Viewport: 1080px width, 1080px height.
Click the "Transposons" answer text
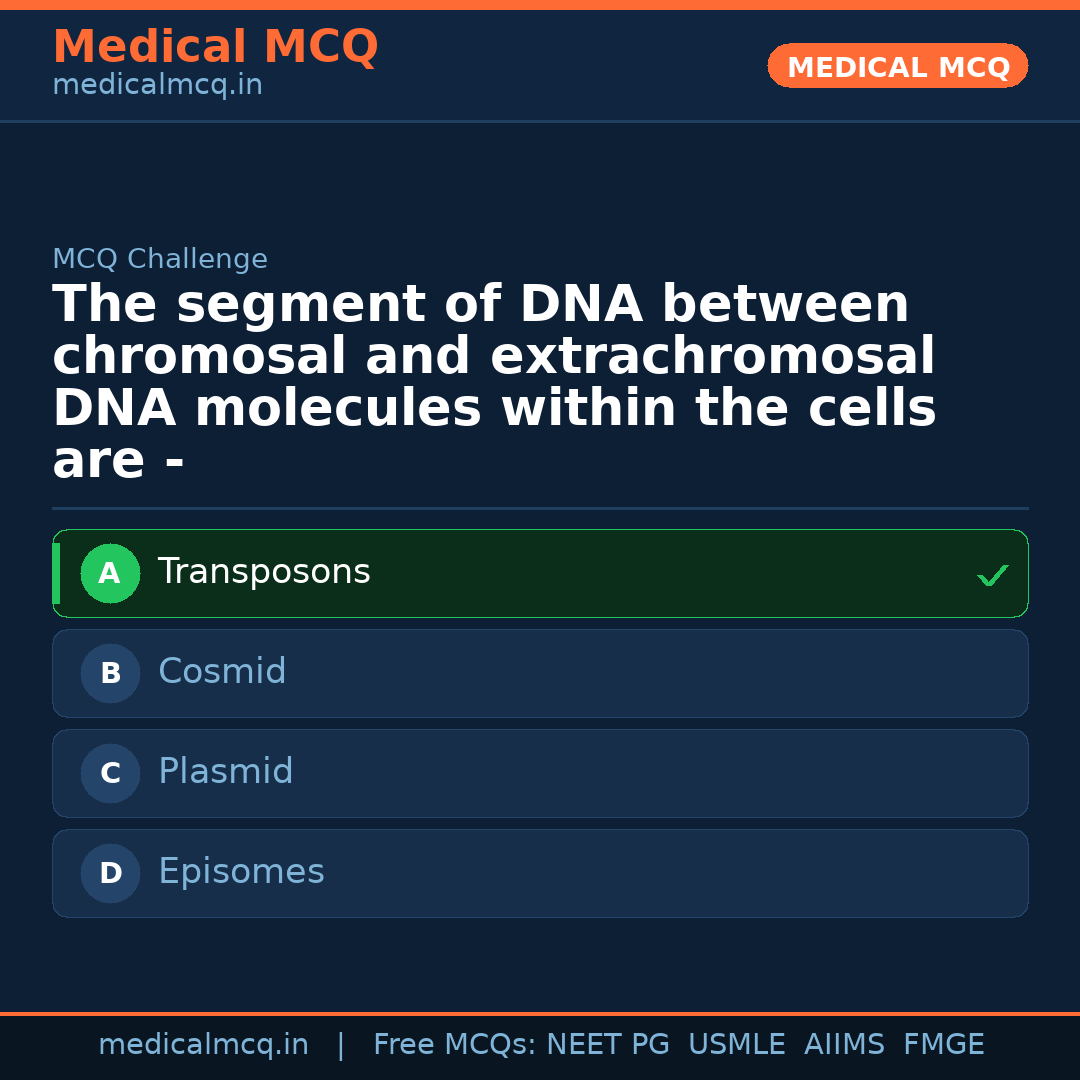click(264, 572)
